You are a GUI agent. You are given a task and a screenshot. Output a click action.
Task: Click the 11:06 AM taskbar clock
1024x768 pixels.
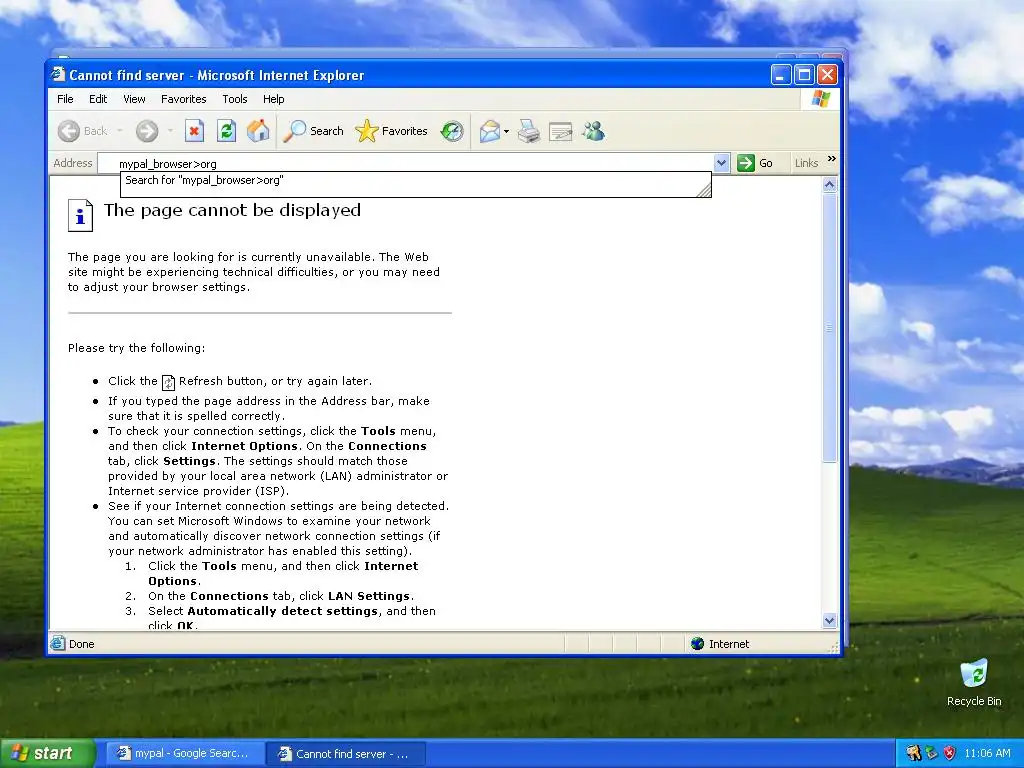tap(987, 753)
